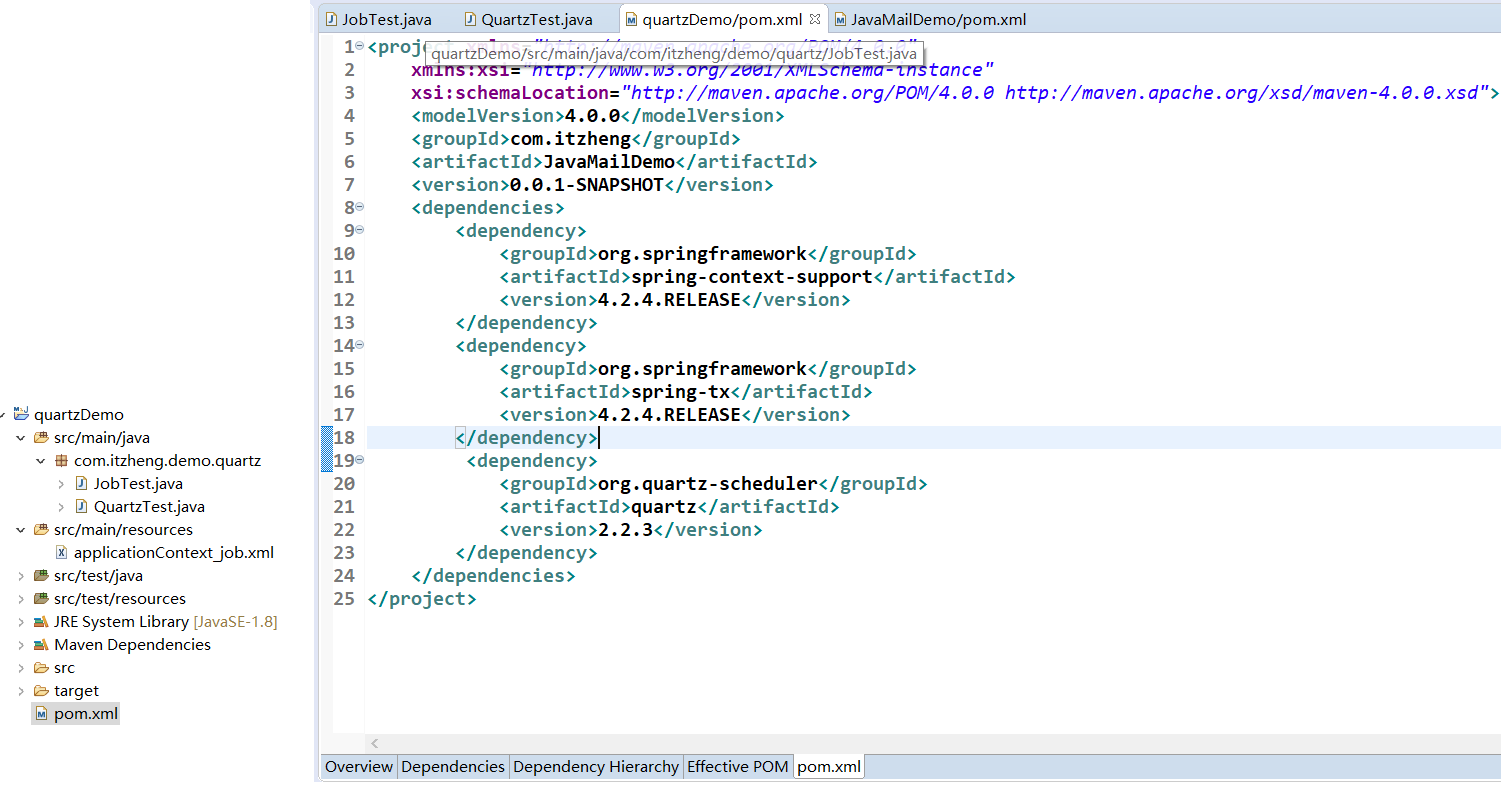Viewport: 1501px width, 795px height.
Task: Click the quartz version 2.2.3
Action: (x=626, y=530)
